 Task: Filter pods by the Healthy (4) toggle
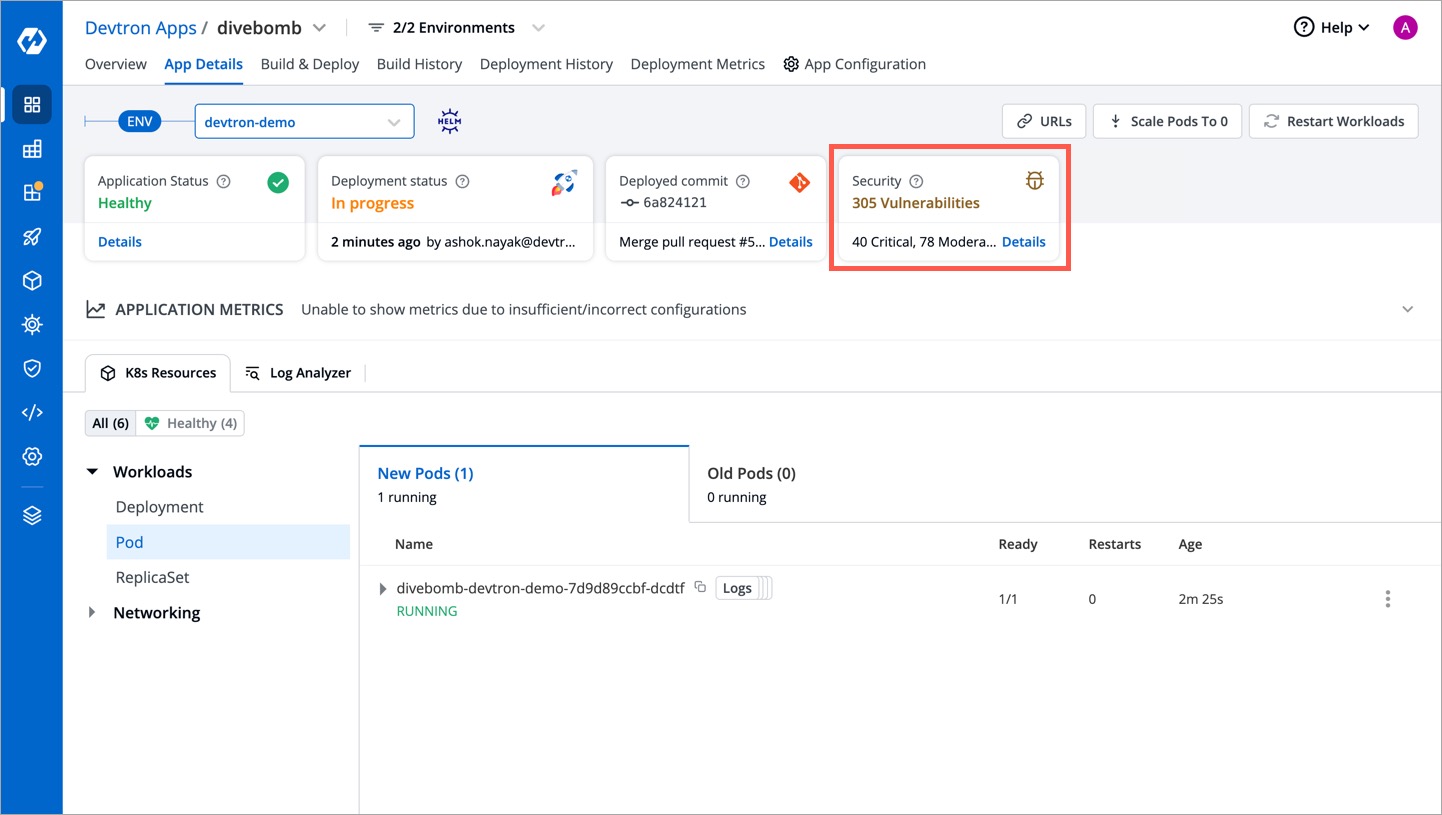click(x=190, y=423)
